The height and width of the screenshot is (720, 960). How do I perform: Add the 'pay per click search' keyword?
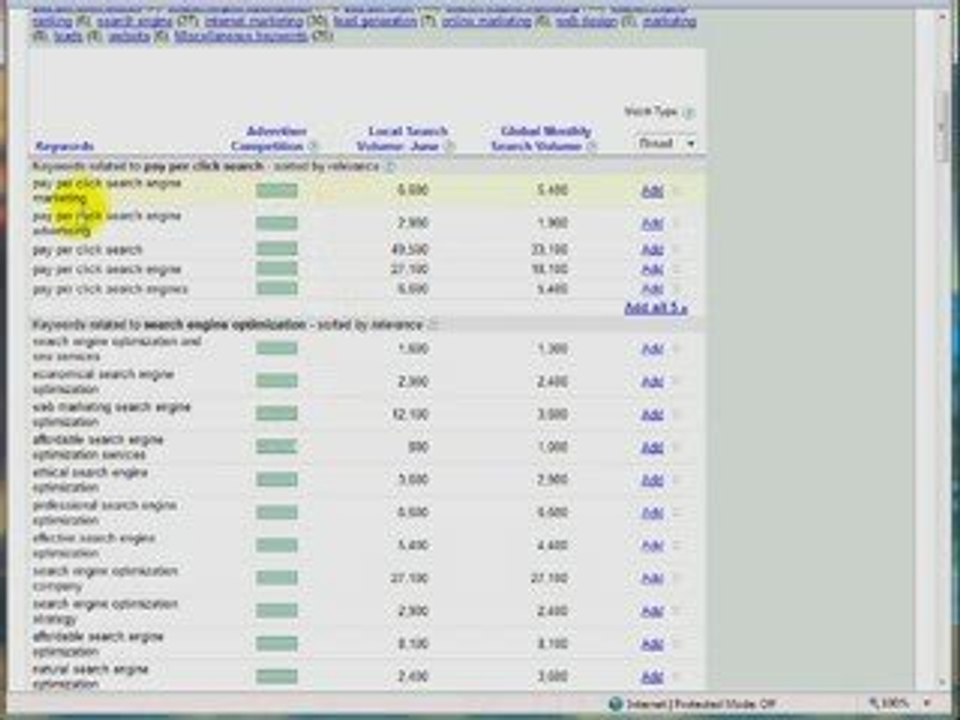tap(652, 250)
